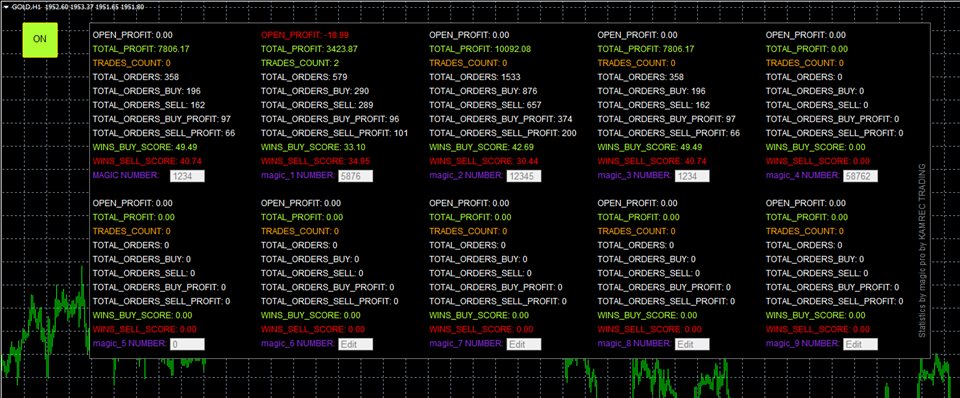Click WINS_SELL_SCORE: 34.95
960x398 pixels.
pos(316,161)
